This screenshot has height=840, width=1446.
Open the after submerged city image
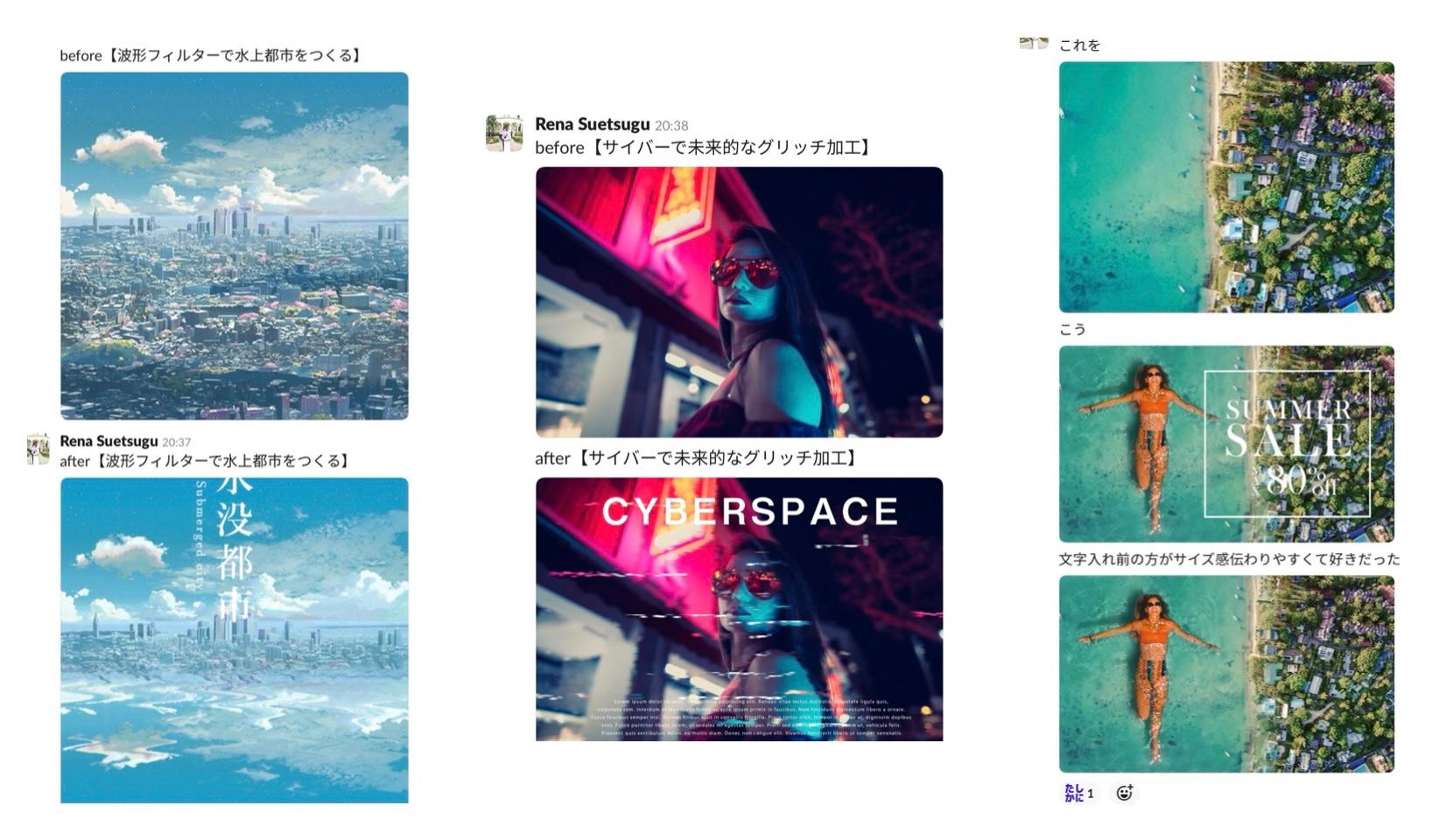click(x=235, y=640)
